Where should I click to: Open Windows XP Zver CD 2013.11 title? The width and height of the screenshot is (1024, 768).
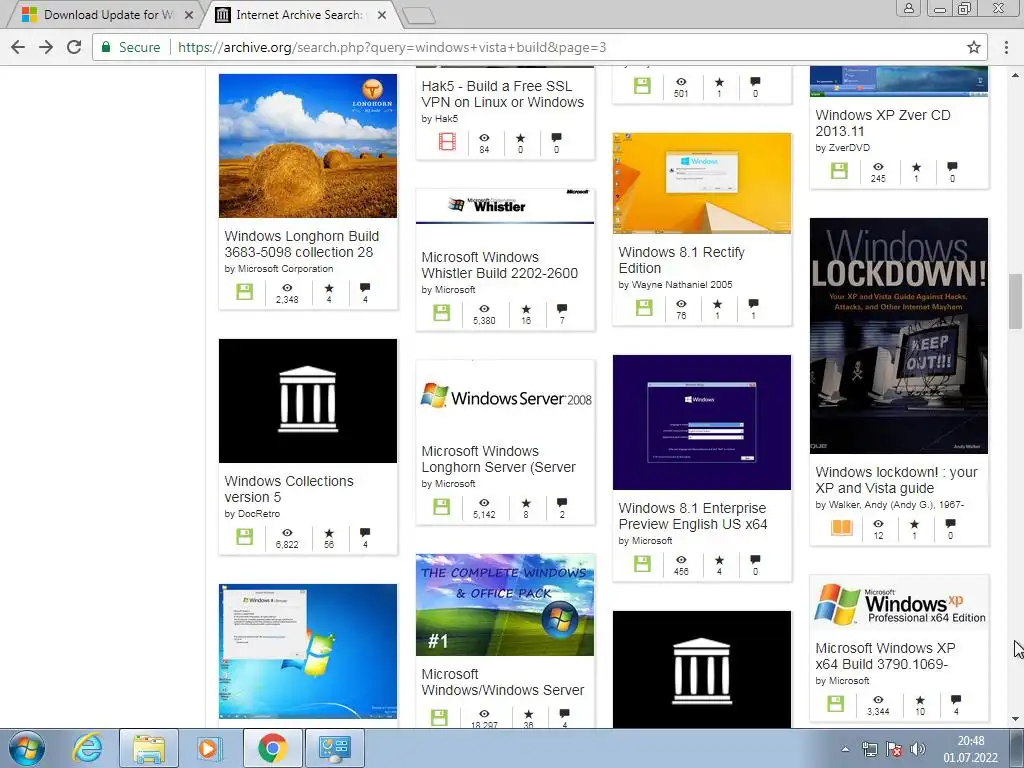click(883, 123)
